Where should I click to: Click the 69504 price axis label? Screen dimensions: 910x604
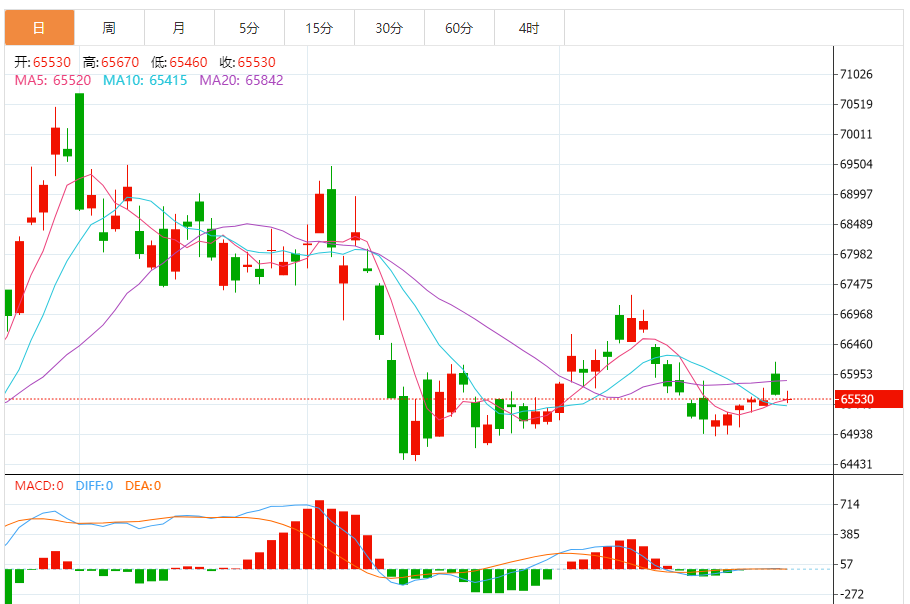856,164
